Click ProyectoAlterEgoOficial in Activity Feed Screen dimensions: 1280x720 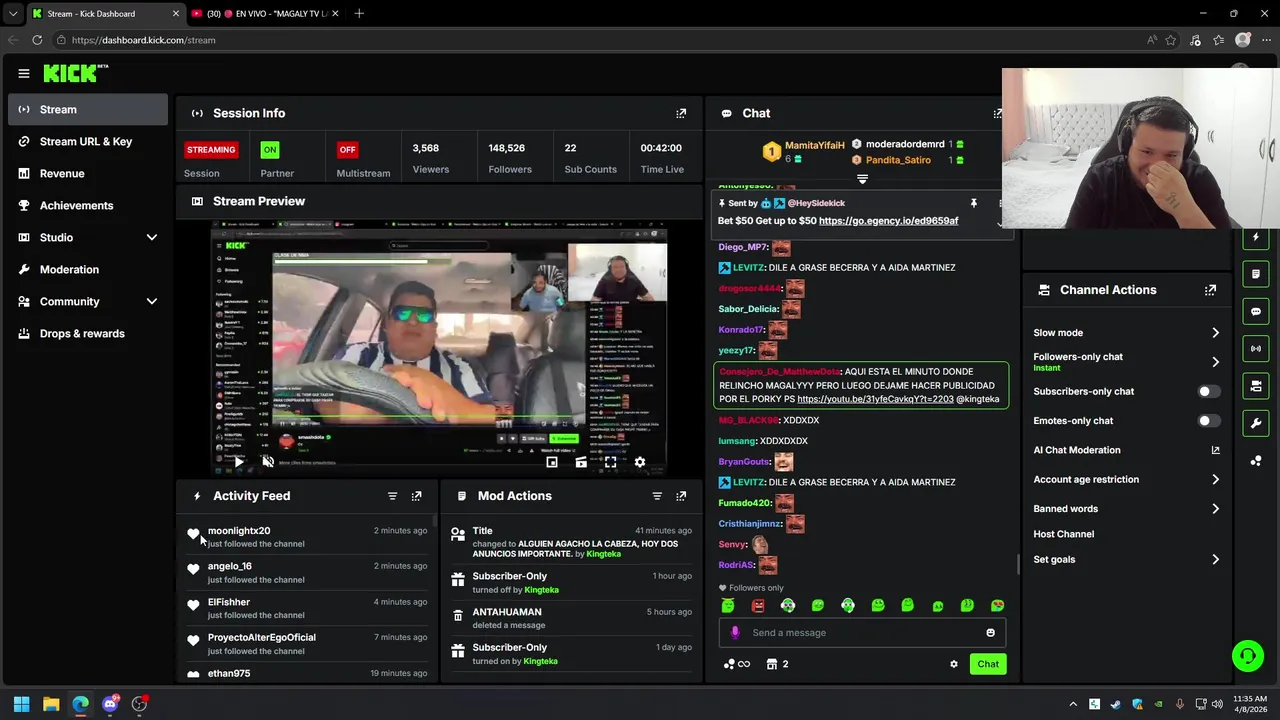click(x=262, y=638)
